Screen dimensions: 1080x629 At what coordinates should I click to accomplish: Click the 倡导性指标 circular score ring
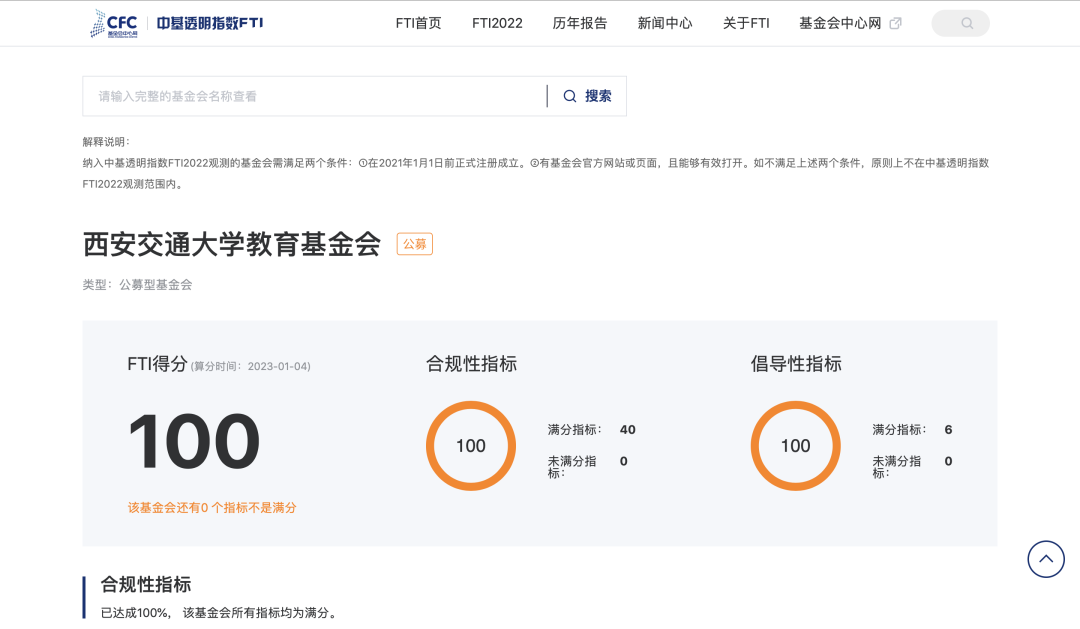coord(795,446)
